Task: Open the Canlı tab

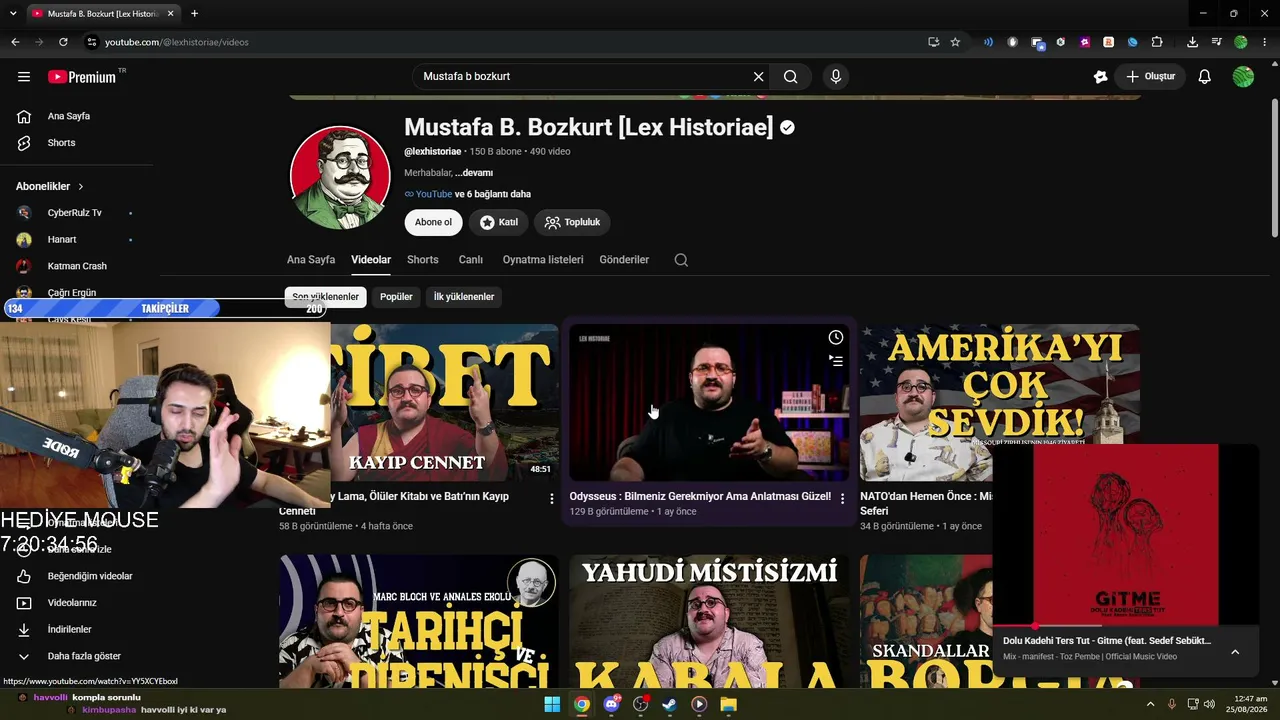Action: [471, 260]
